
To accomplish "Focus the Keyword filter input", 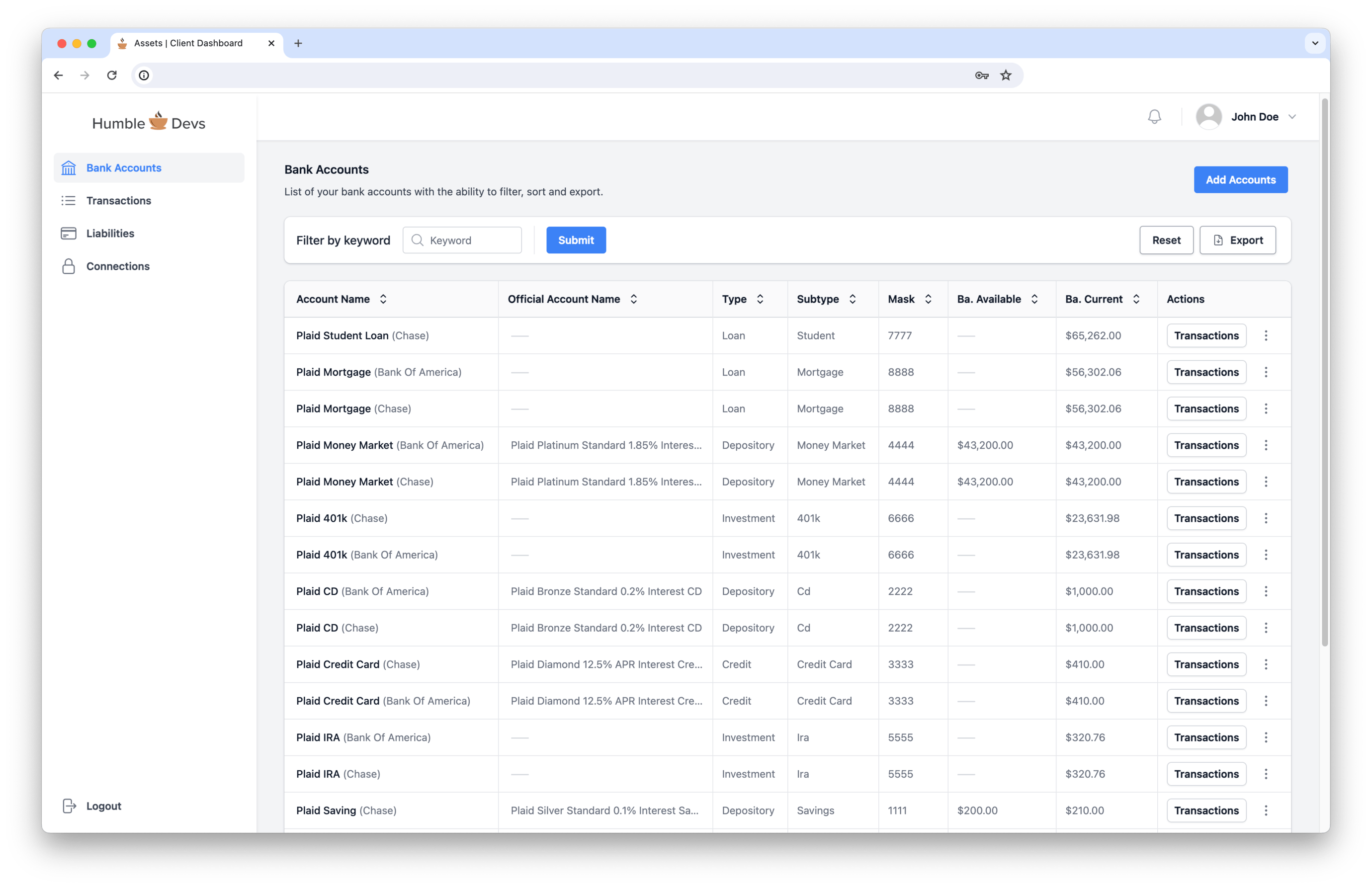I will [462, 241].
